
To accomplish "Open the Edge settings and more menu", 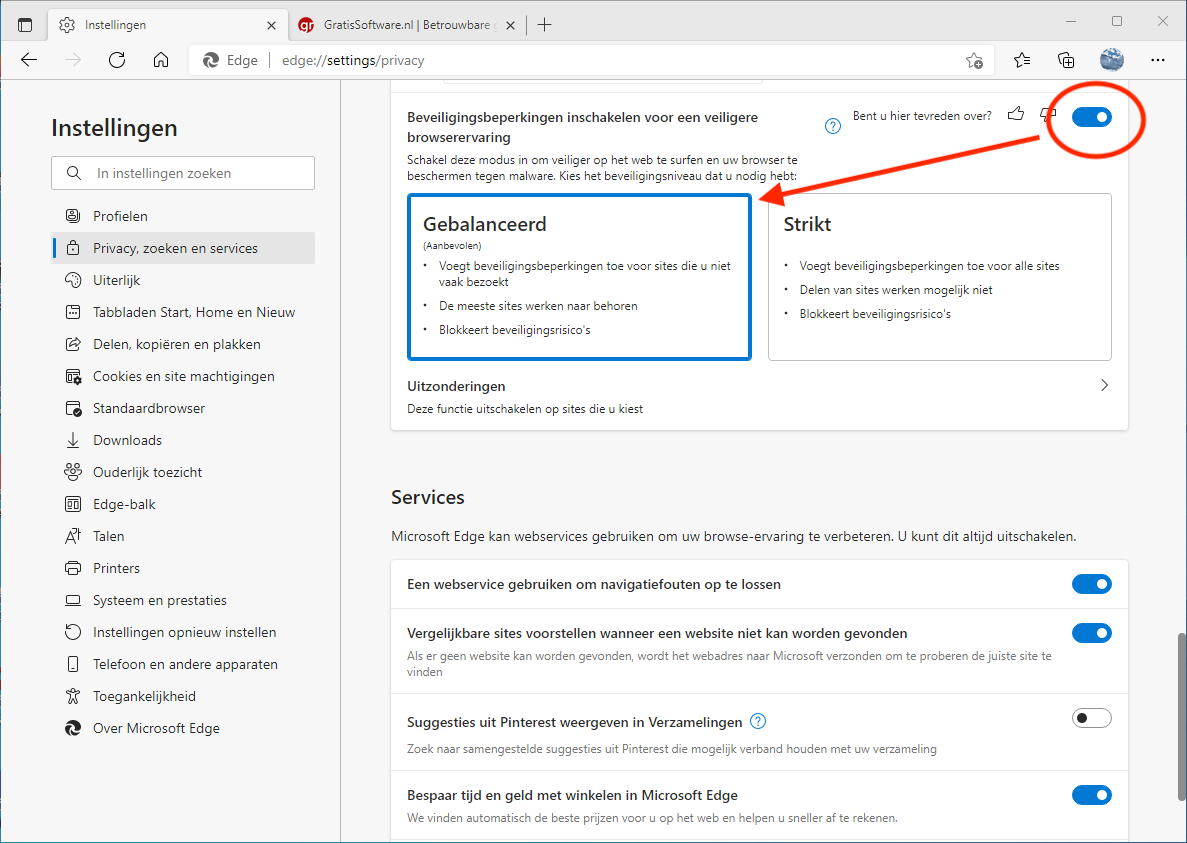I will [1157, 60].
